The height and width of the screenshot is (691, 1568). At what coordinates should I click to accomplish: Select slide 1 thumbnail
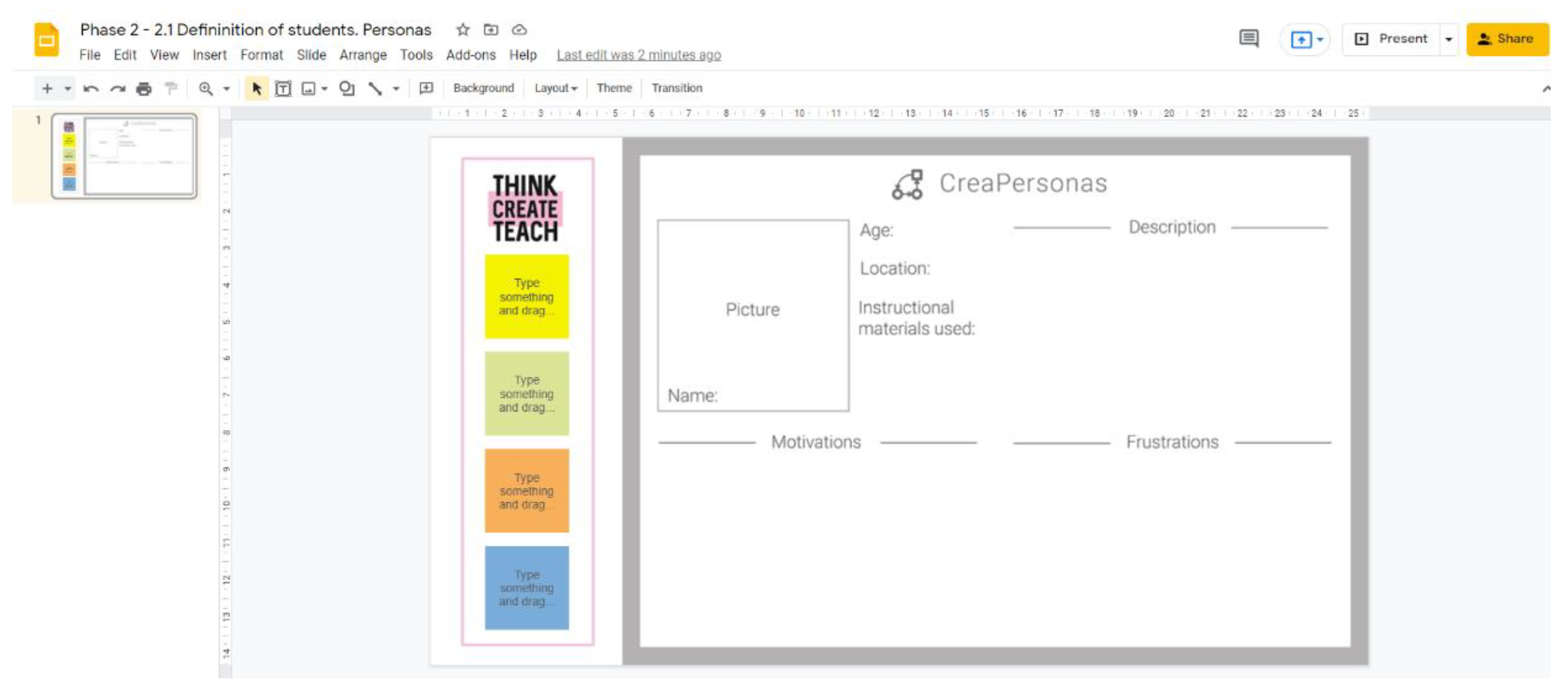[x=125, y=156]
